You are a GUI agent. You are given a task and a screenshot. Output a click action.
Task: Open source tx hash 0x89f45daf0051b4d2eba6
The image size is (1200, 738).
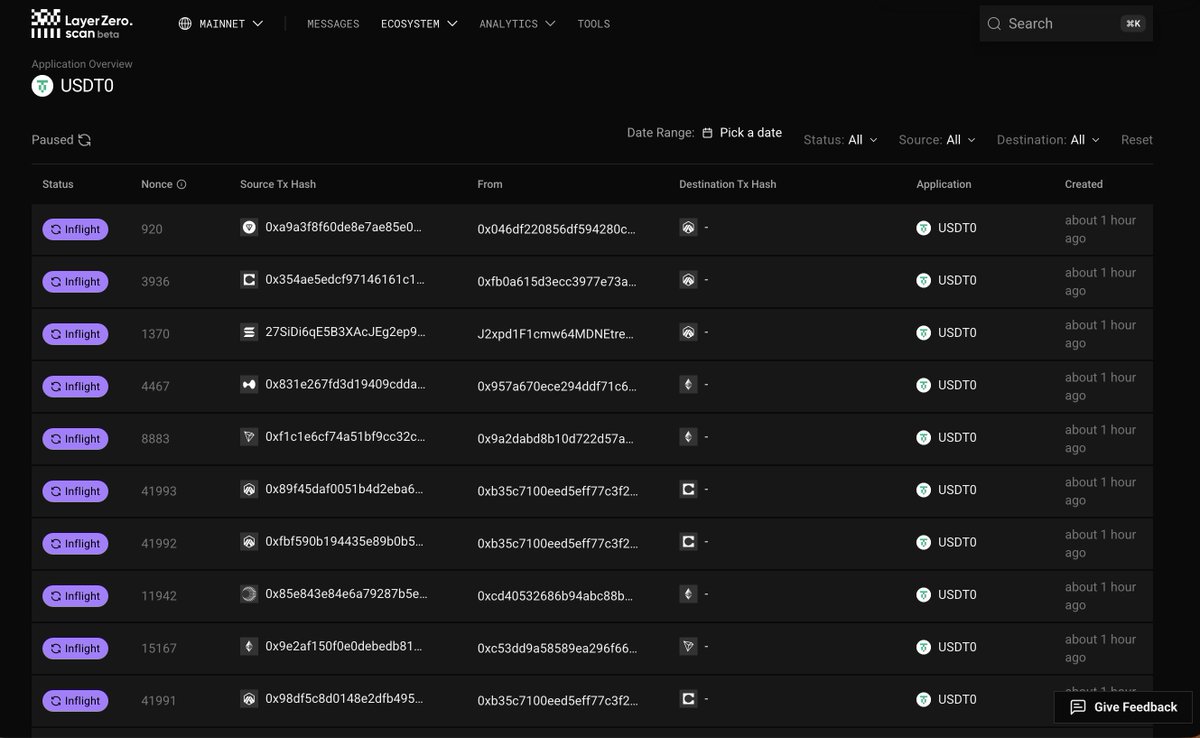(345, 490)
